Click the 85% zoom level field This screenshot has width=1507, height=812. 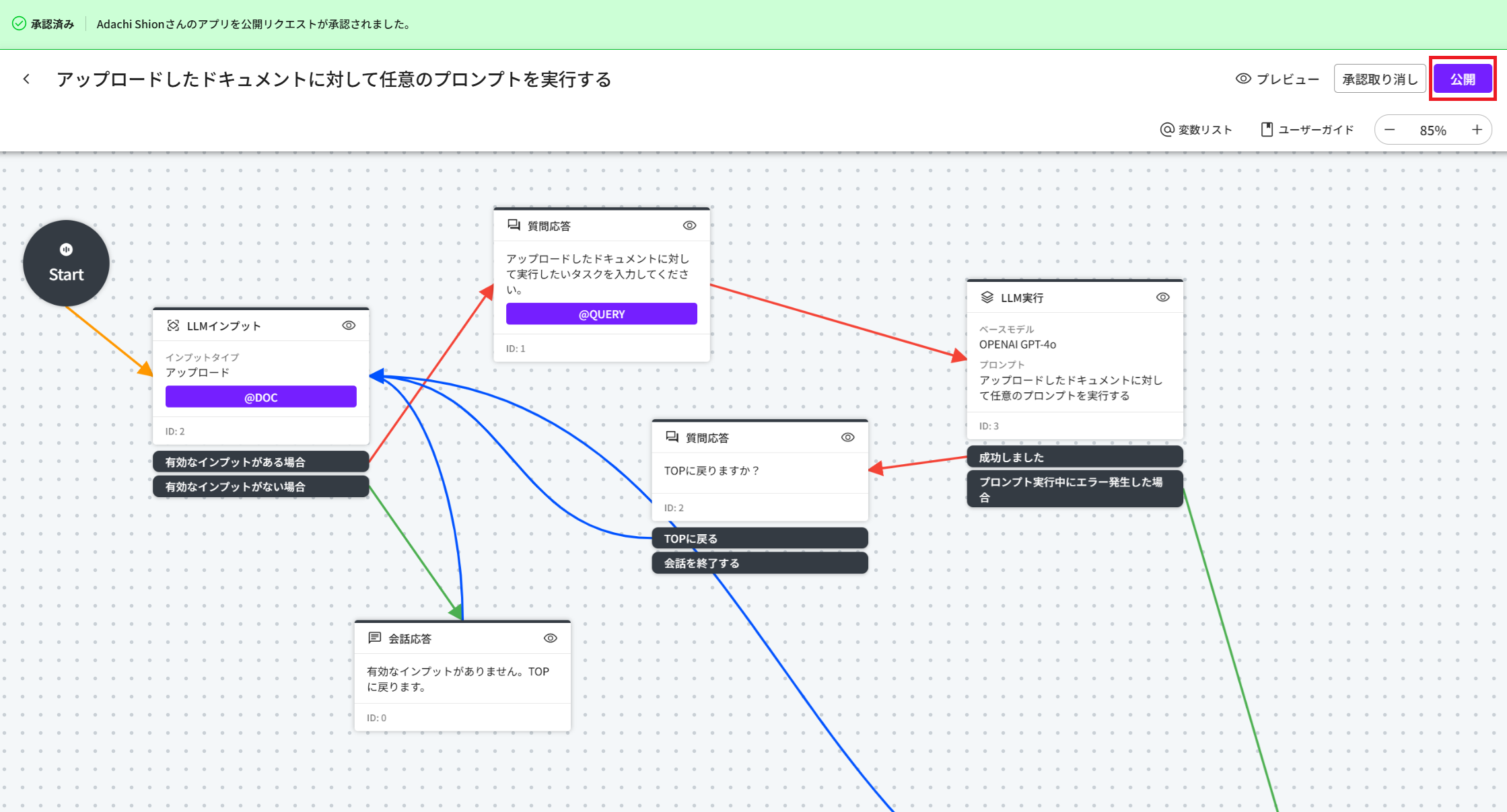pos(1432,130)
